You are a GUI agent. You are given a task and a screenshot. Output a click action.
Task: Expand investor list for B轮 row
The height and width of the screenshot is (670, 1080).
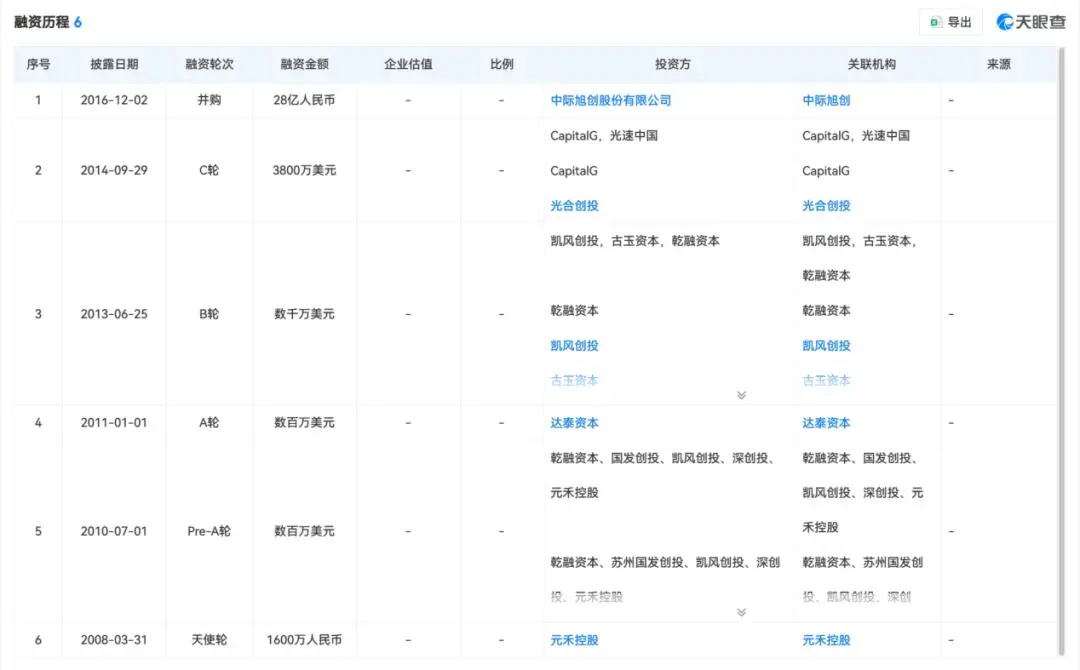coord(741,395)
